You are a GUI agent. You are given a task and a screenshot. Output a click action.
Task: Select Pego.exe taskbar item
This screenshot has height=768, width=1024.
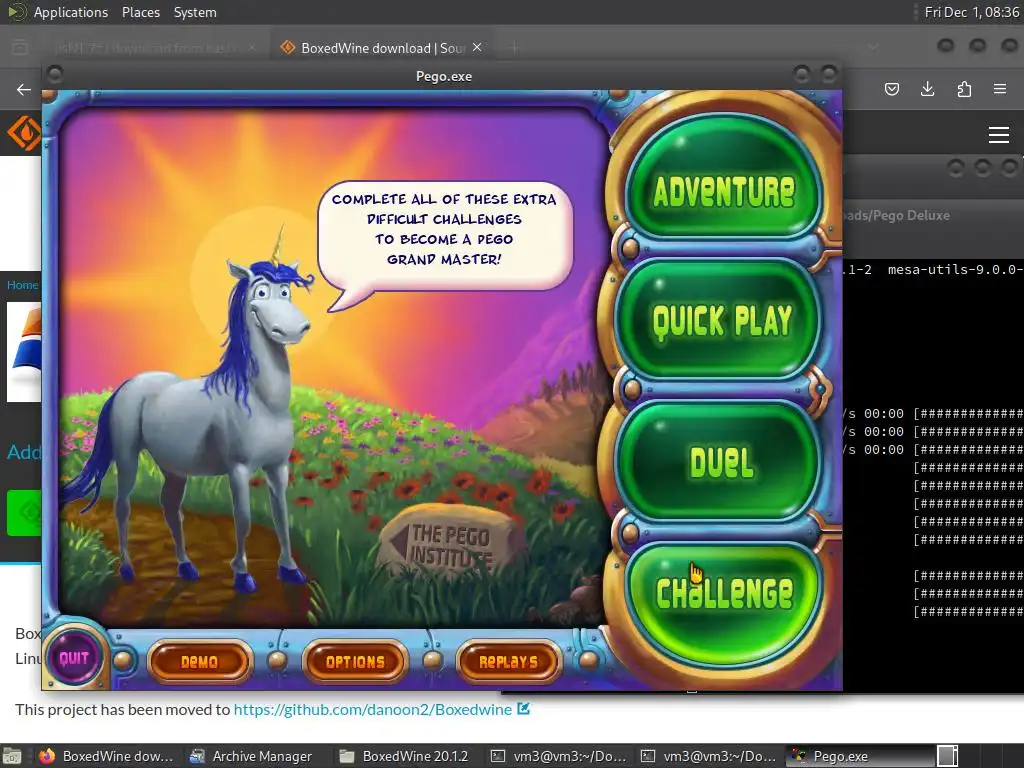pyautogui.click(x=861, y=756)
